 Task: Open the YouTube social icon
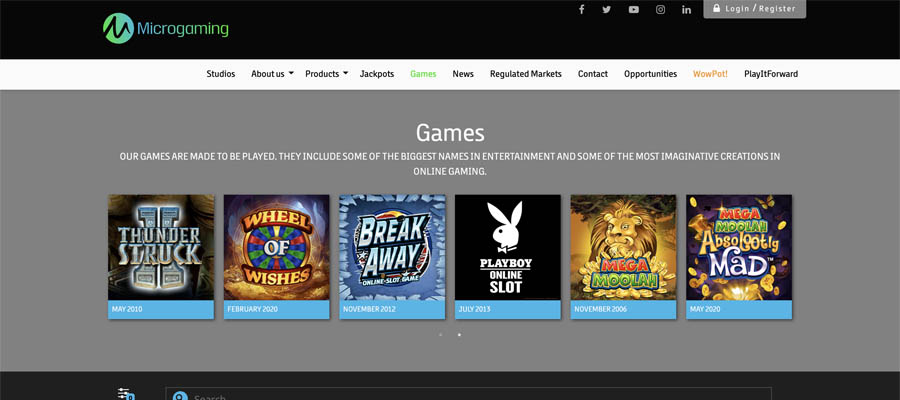click(x=634, y=9)
